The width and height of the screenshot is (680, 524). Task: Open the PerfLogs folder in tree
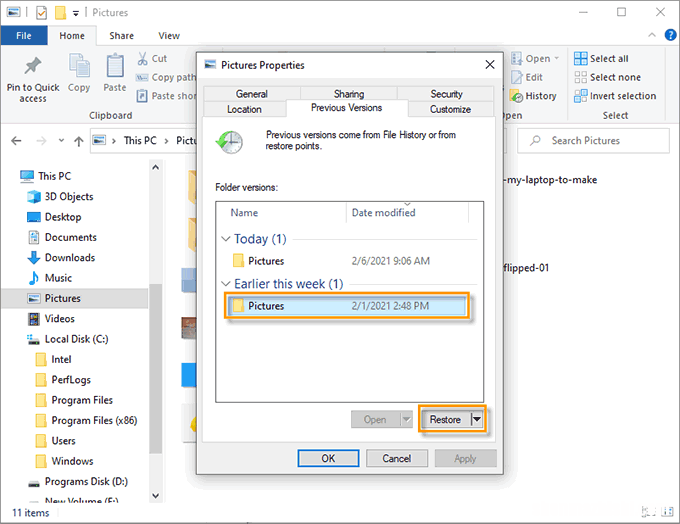coord(63,380)
